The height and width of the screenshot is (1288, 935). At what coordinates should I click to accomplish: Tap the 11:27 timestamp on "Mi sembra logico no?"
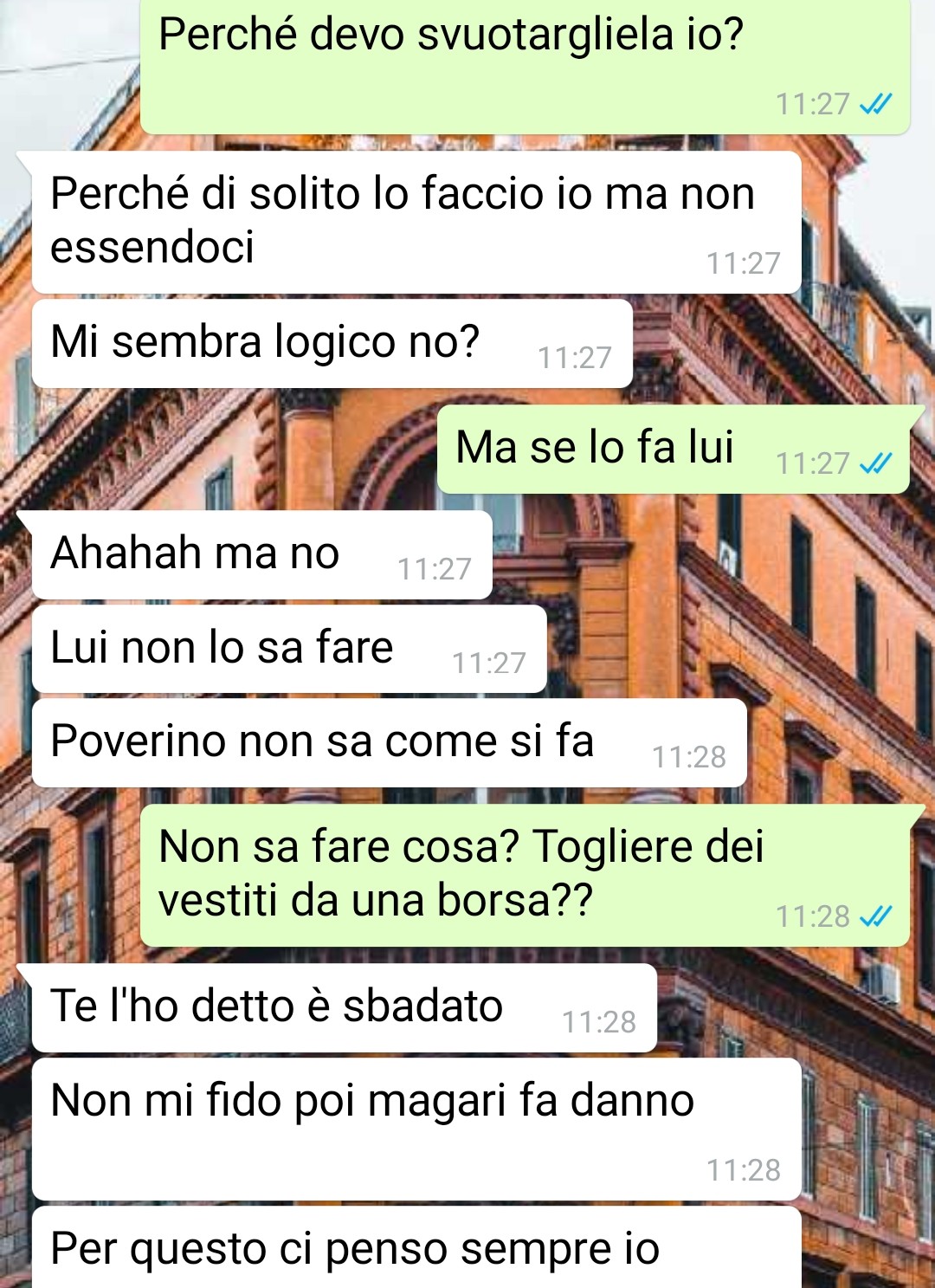[x=574, y=358]
